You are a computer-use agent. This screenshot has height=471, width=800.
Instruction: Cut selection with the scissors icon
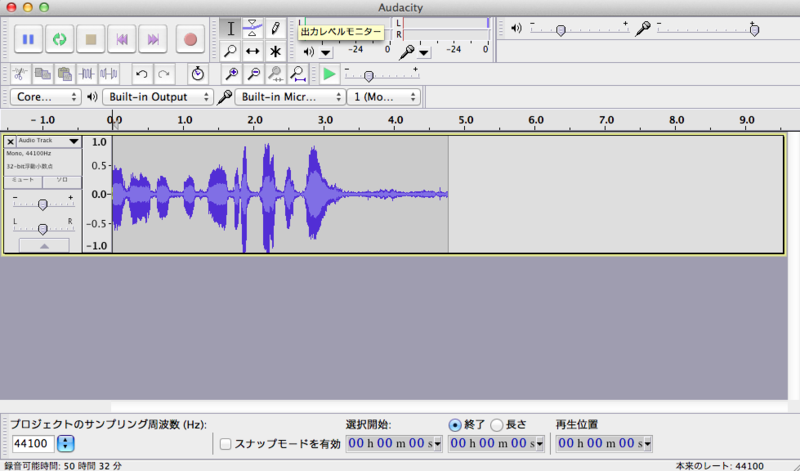point(20,75)
